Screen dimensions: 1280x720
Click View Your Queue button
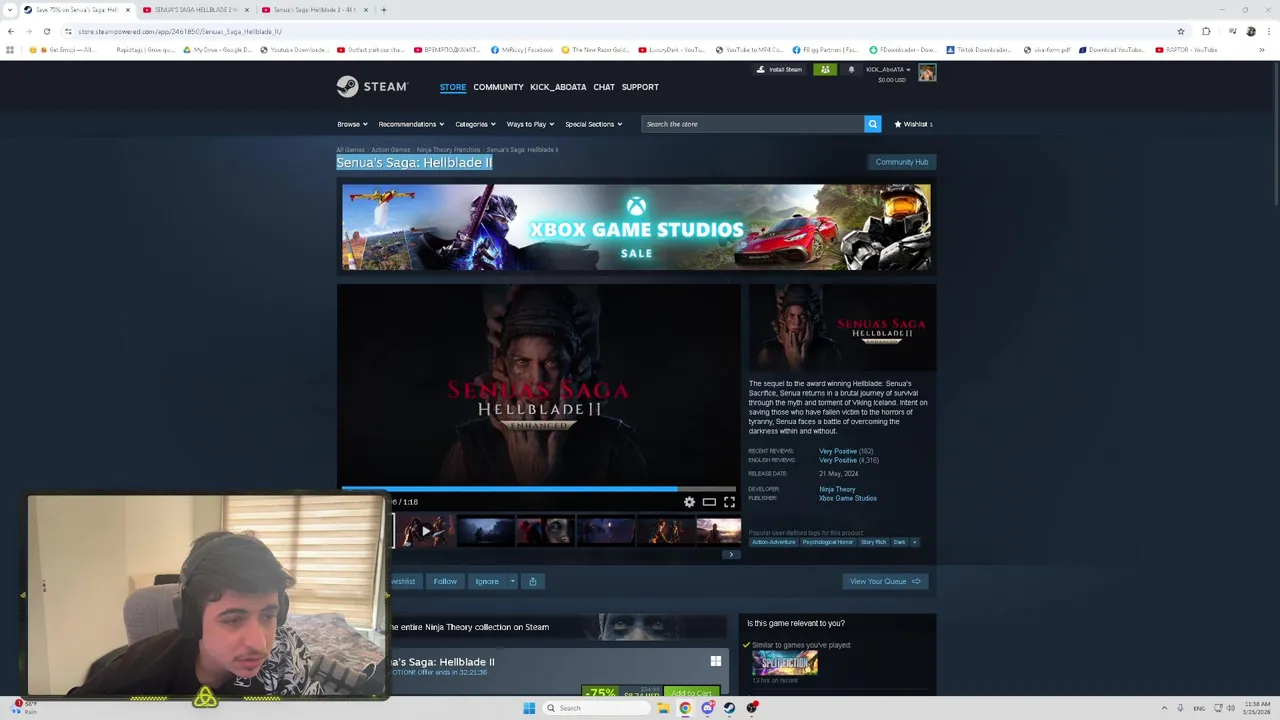click(885, 581)
